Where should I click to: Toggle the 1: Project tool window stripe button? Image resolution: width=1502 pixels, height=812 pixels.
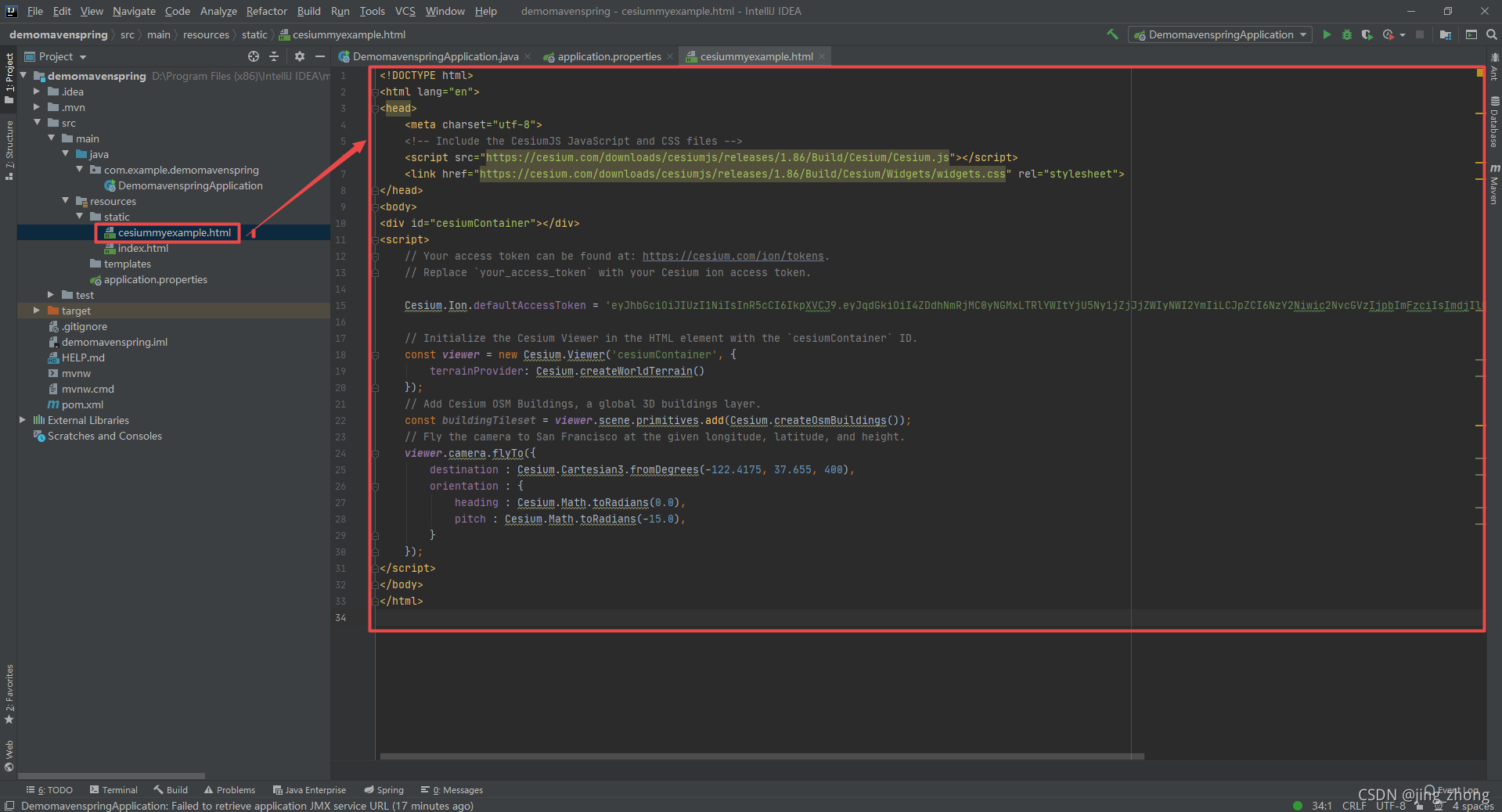(9, 78)
